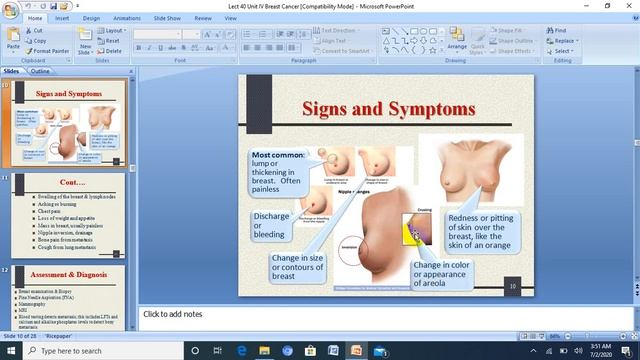Open the font name combo box
640x360 pixels.
point(157,34)
